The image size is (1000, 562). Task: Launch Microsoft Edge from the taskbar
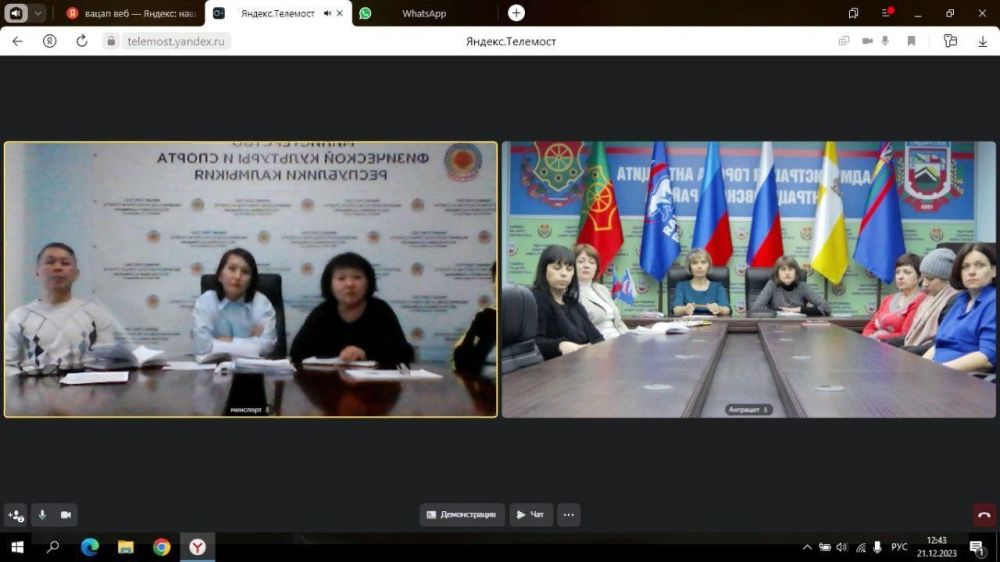(x=89, y=547)
